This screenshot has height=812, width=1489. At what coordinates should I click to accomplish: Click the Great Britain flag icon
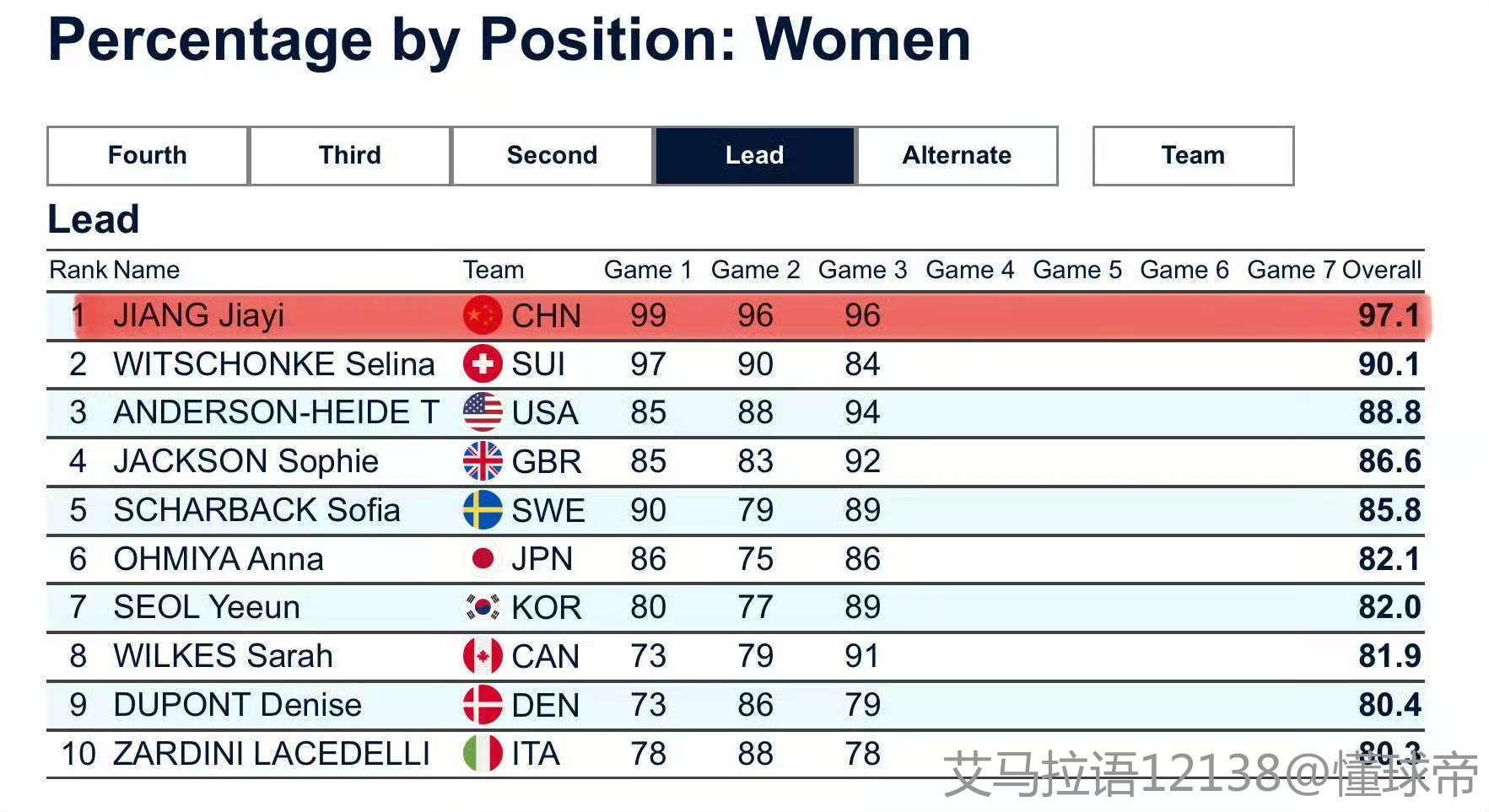pos(483,461)
